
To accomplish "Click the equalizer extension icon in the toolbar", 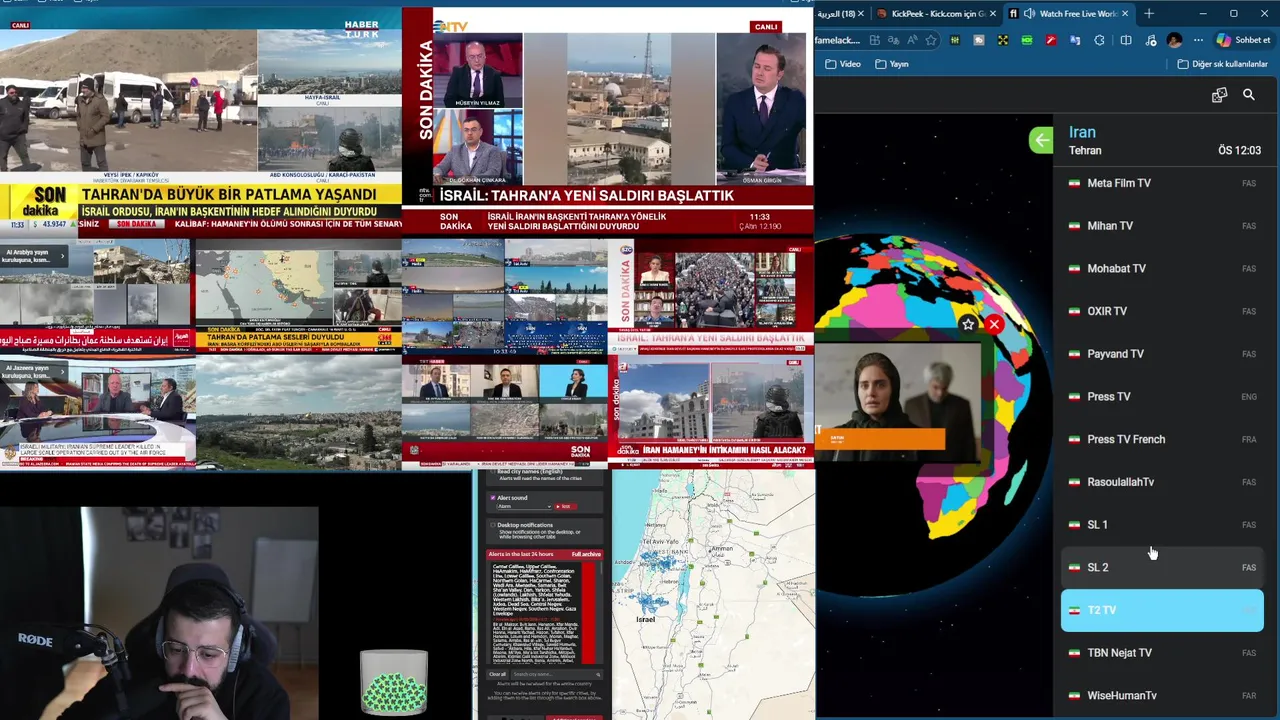I will [955, 40].
